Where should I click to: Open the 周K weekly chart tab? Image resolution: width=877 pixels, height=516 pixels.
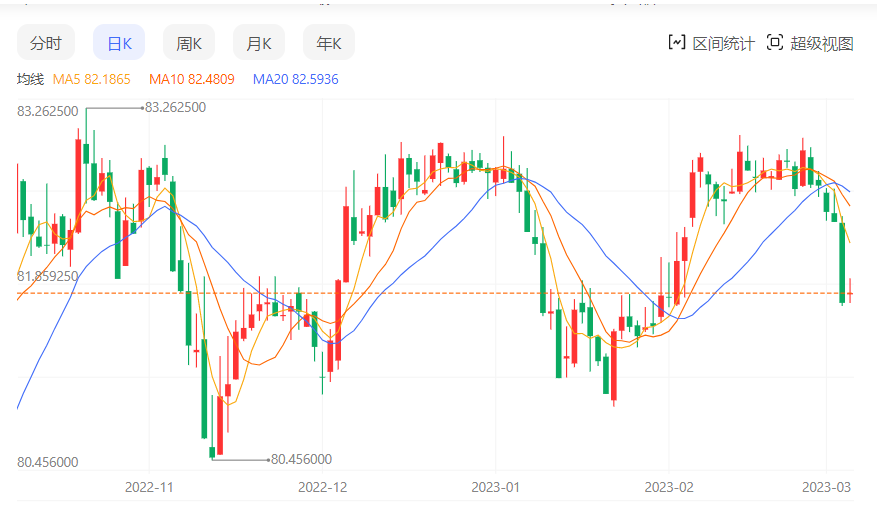(x=189, y=43)
